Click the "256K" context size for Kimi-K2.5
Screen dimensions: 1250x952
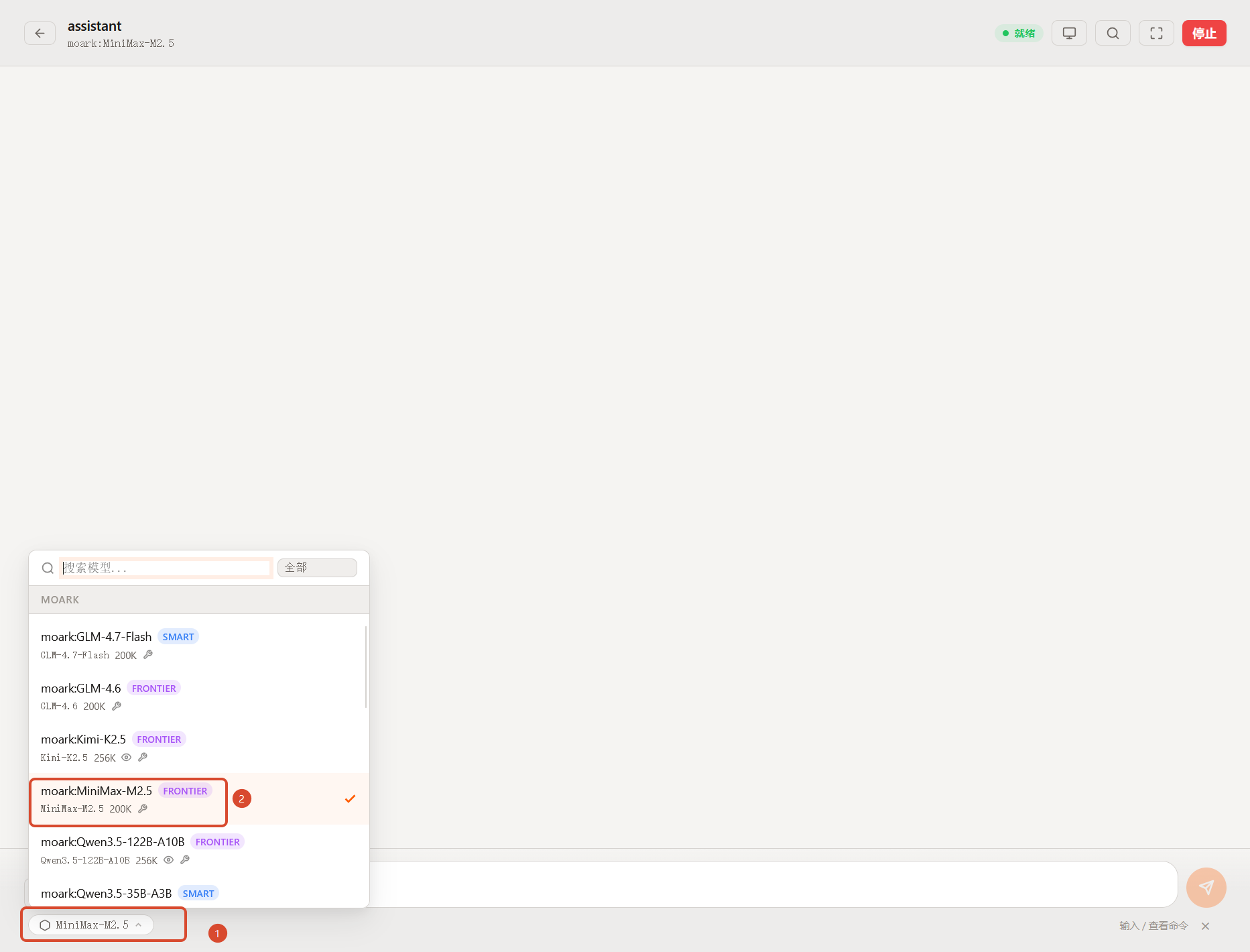pyautogui.click(x=105, y=758)
